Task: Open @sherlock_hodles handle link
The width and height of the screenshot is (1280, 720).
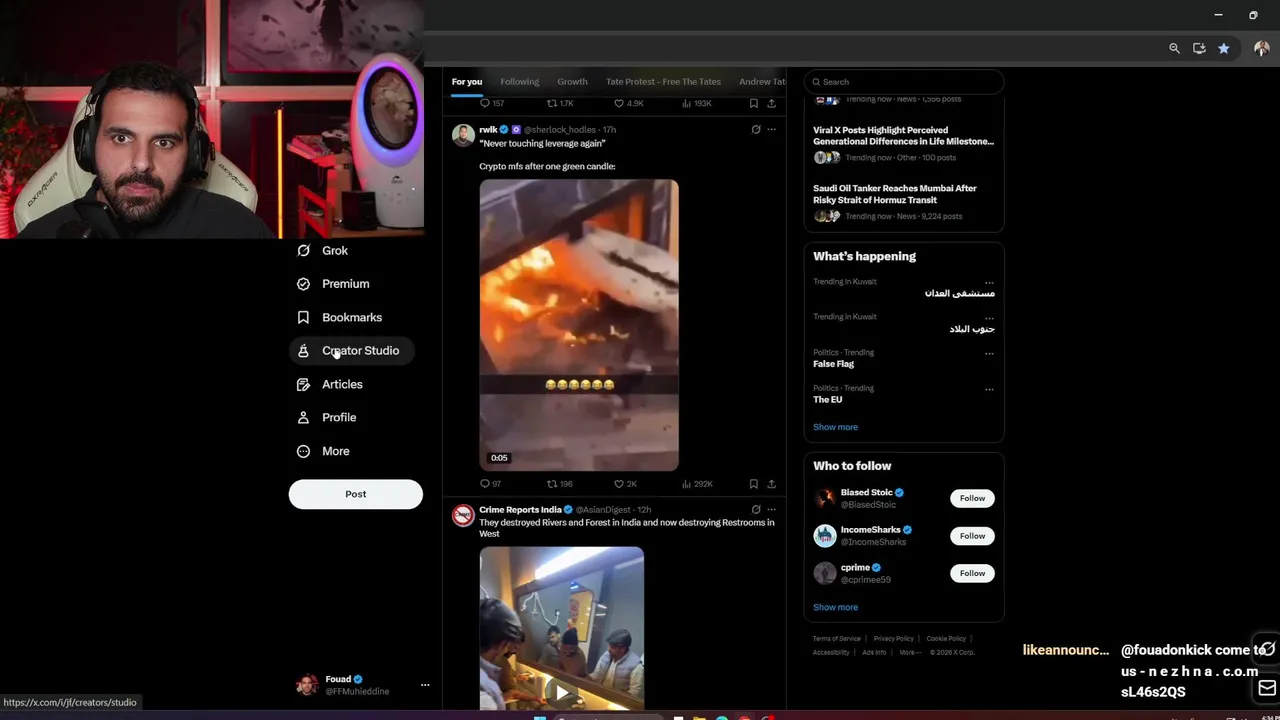Action: (559, 130)
